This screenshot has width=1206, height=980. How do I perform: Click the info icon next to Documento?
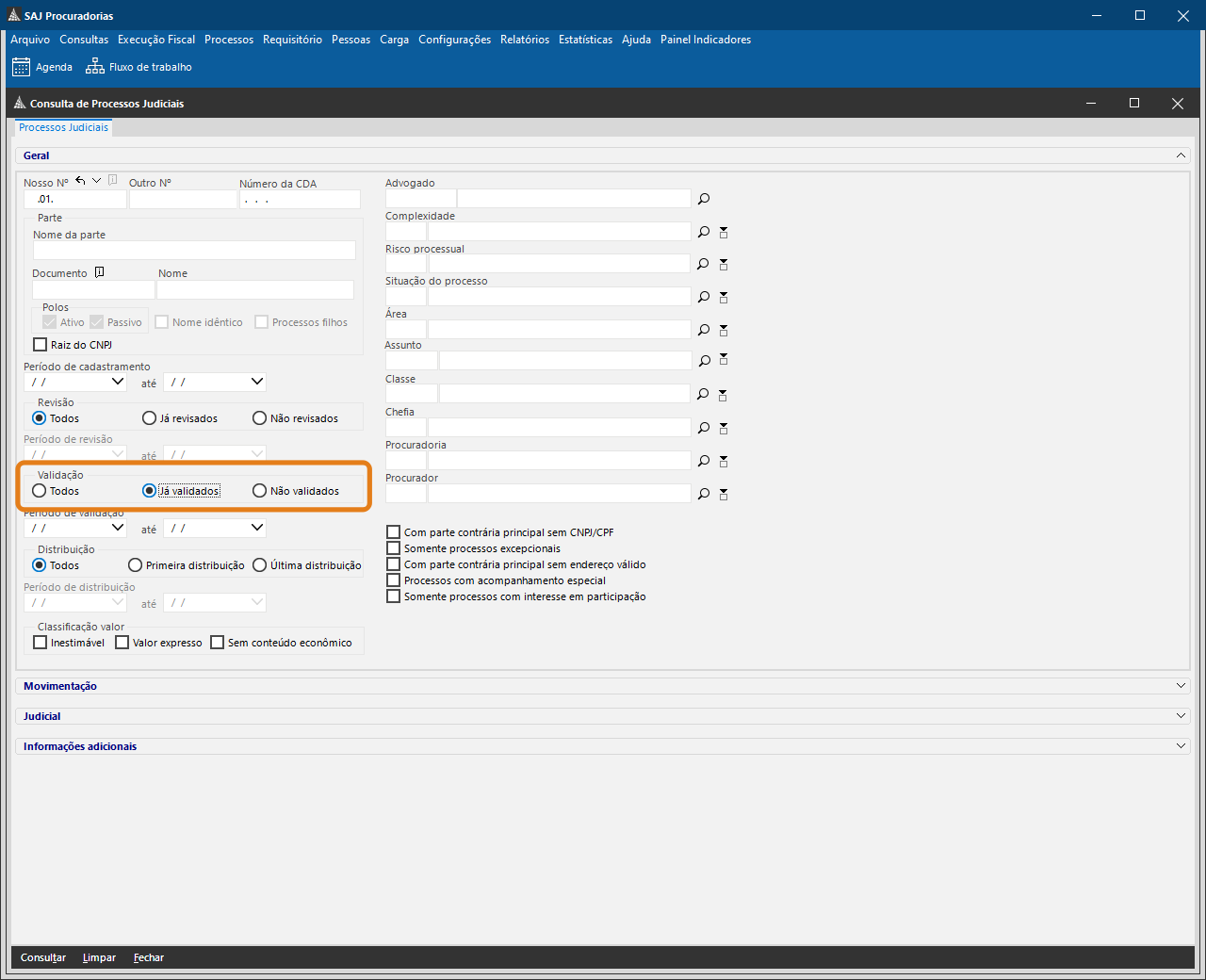coord(99,272)
